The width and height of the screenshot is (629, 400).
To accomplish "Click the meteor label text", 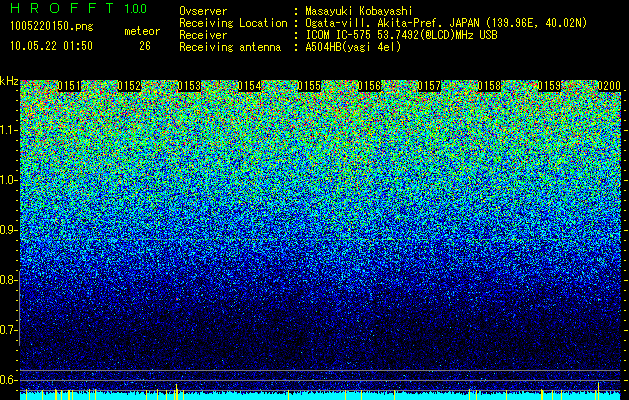I will (x=142, y=31).
